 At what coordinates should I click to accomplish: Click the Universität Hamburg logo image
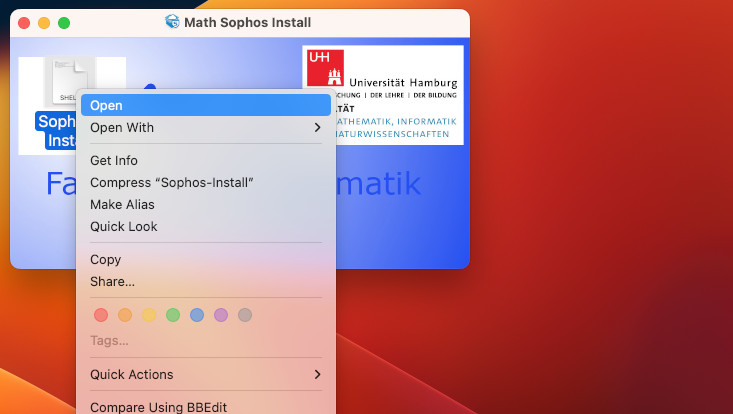coord(383,95)
